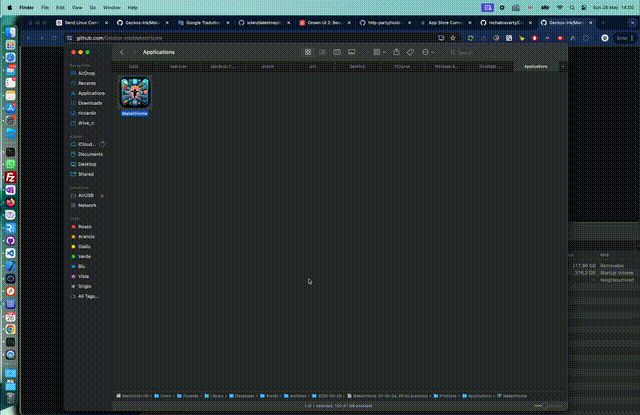Switch to the Desktop Finder tab
Image resolution: width=640 pixels, height=415 pixels.
tap(357, 67)
